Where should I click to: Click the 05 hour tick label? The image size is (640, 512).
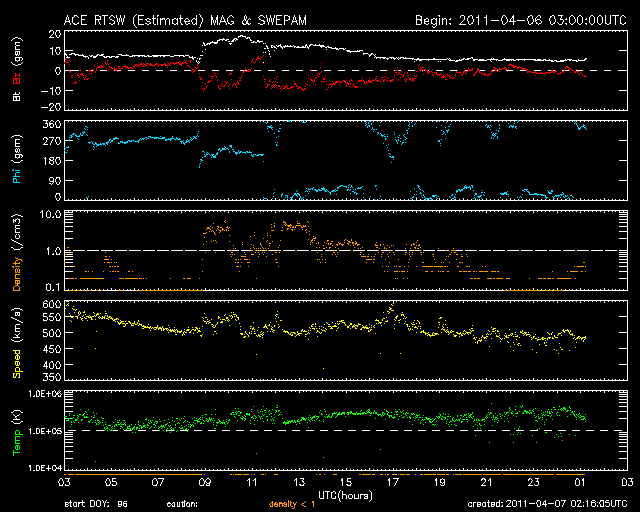click(x=111, y=483)
